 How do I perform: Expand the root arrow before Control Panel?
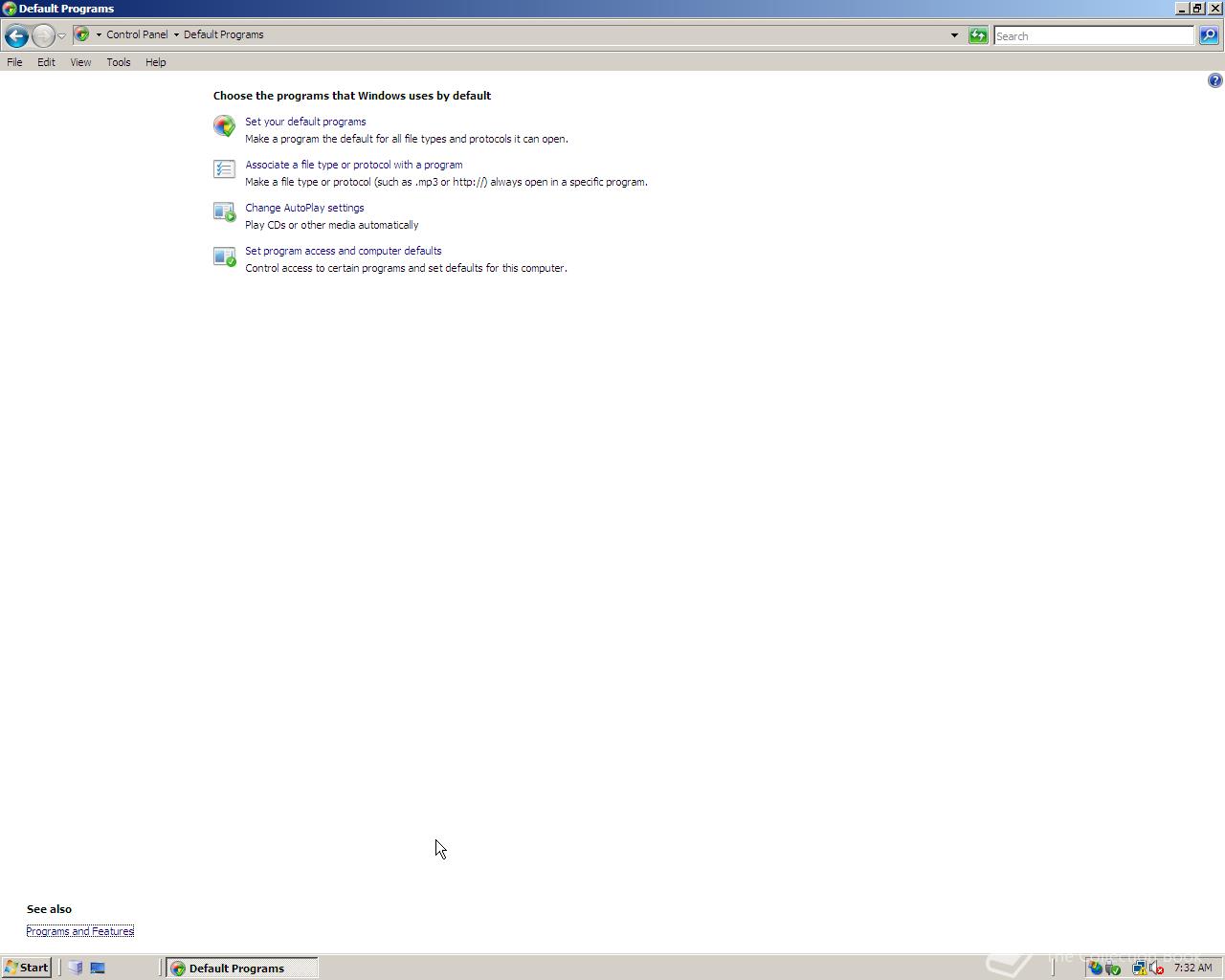98,34
